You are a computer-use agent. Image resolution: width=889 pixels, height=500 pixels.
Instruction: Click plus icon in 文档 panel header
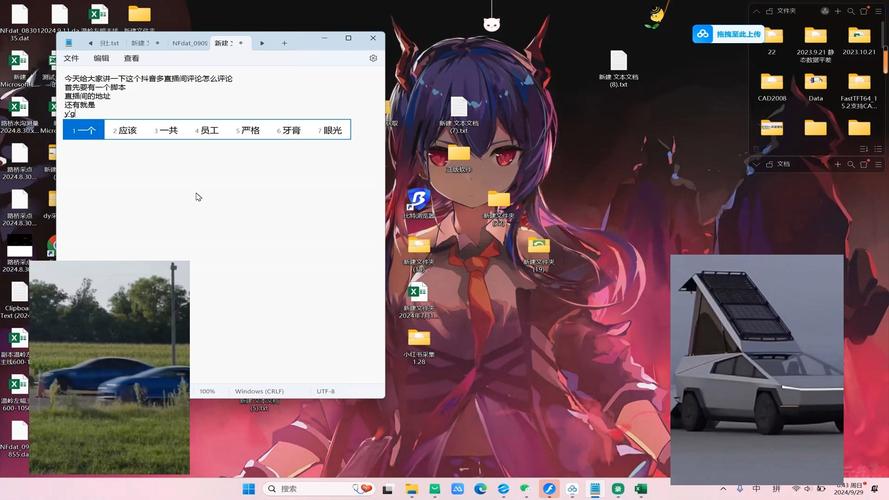click(x=837, y=164)
